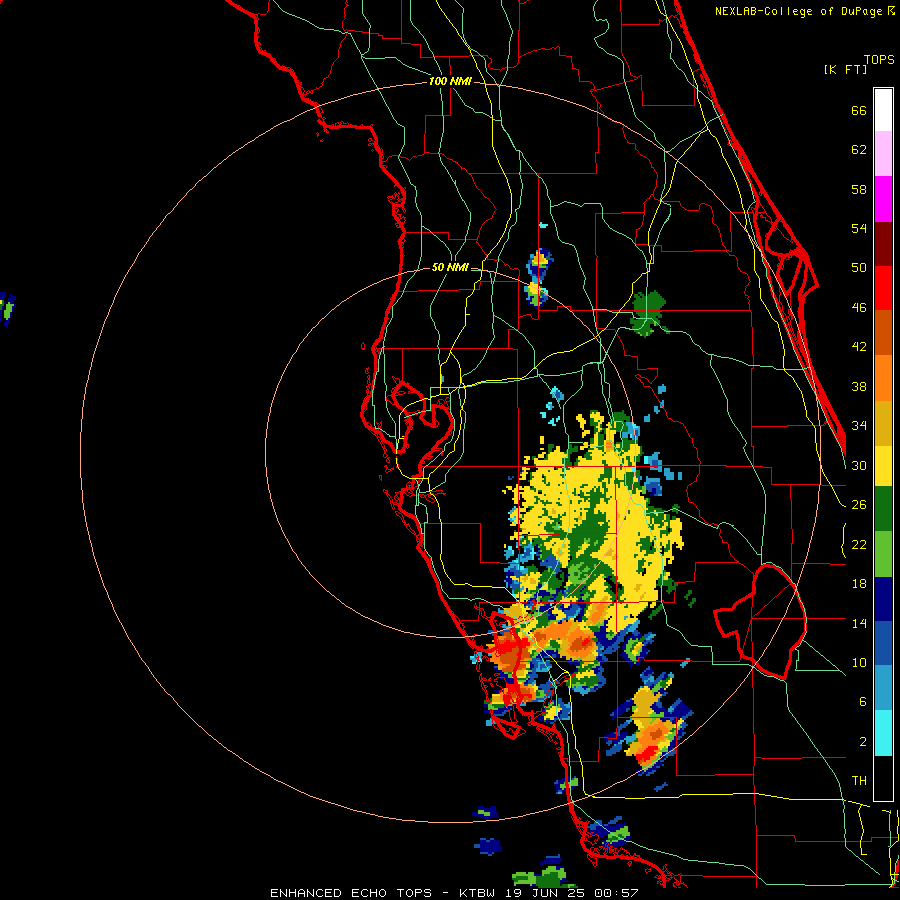Click the 66 label on the legend
The height and width of the screenshot is (900, 900).
click(x=859, y=110)
